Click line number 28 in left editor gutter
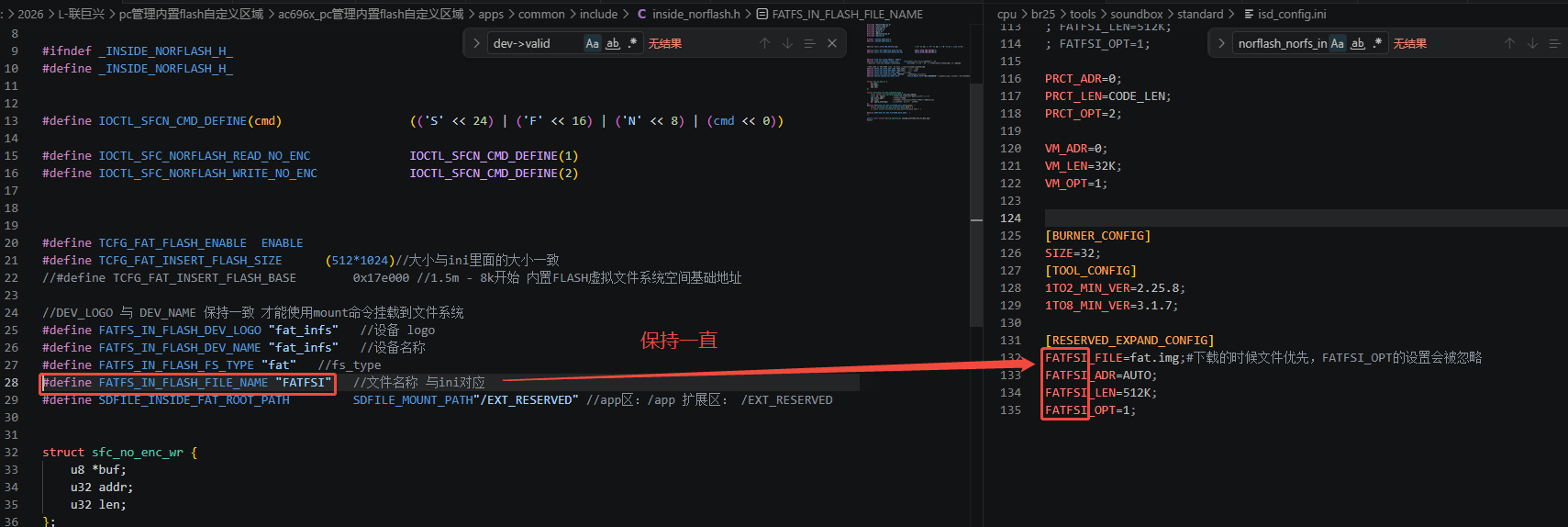 tap(11, 382)
